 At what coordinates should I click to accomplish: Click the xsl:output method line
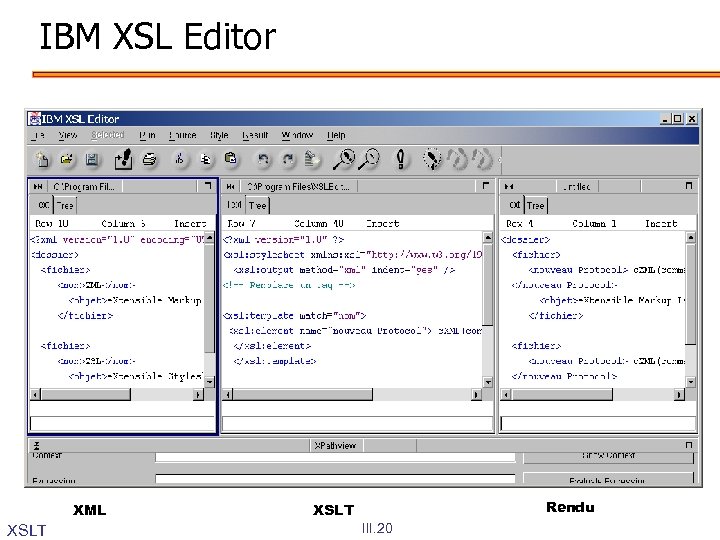tap(344, 270)
